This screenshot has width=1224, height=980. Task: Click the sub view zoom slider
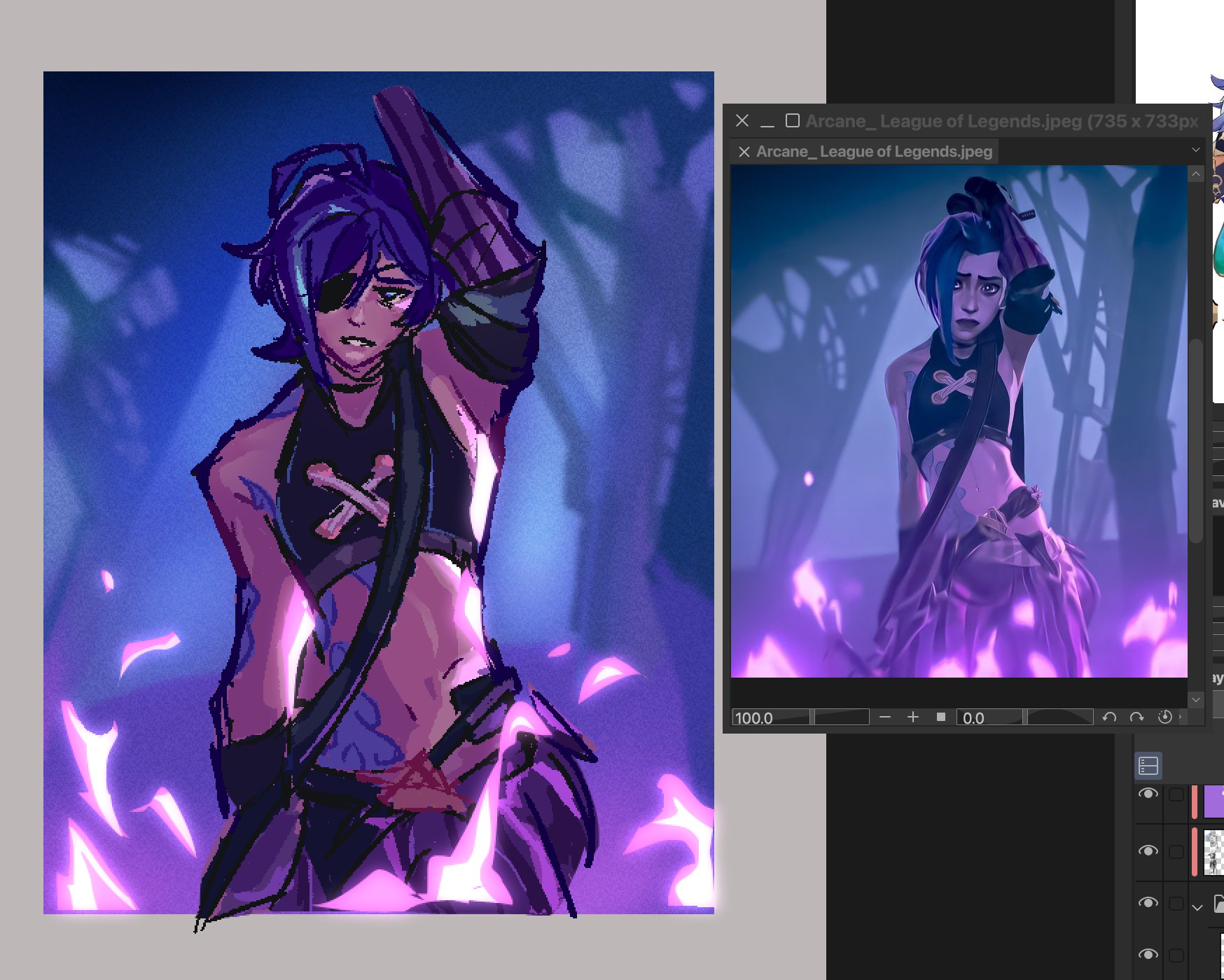tap(840, 717)
